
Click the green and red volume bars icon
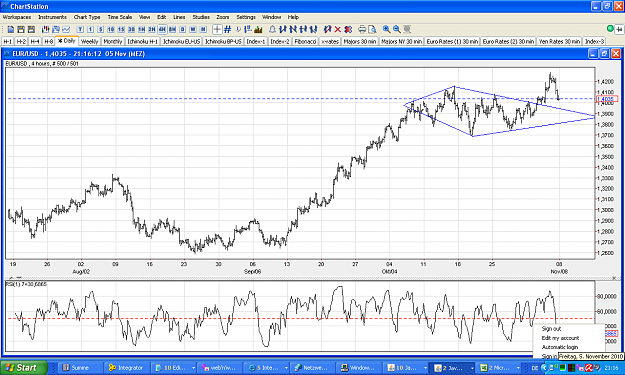(258, 29)
